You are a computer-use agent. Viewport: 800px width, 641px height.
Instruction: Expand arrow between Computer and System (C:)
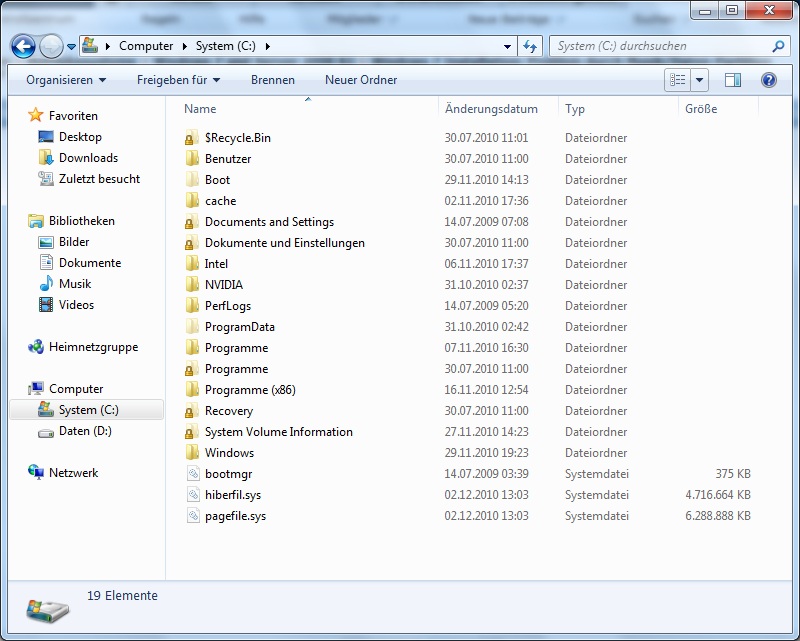185,46
